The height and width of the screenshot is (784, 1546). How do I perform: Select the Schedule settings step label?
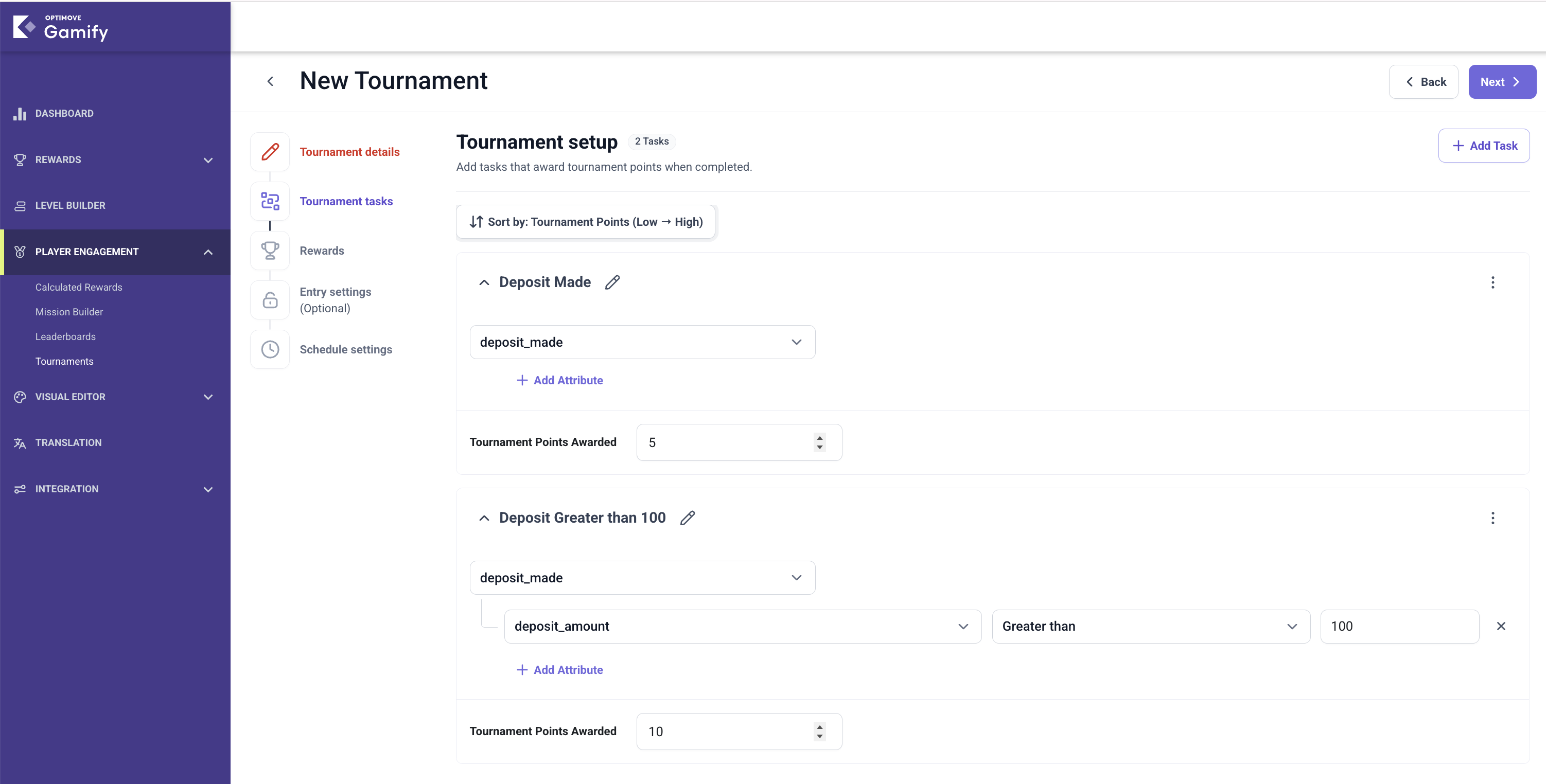[x=346, y=349]
